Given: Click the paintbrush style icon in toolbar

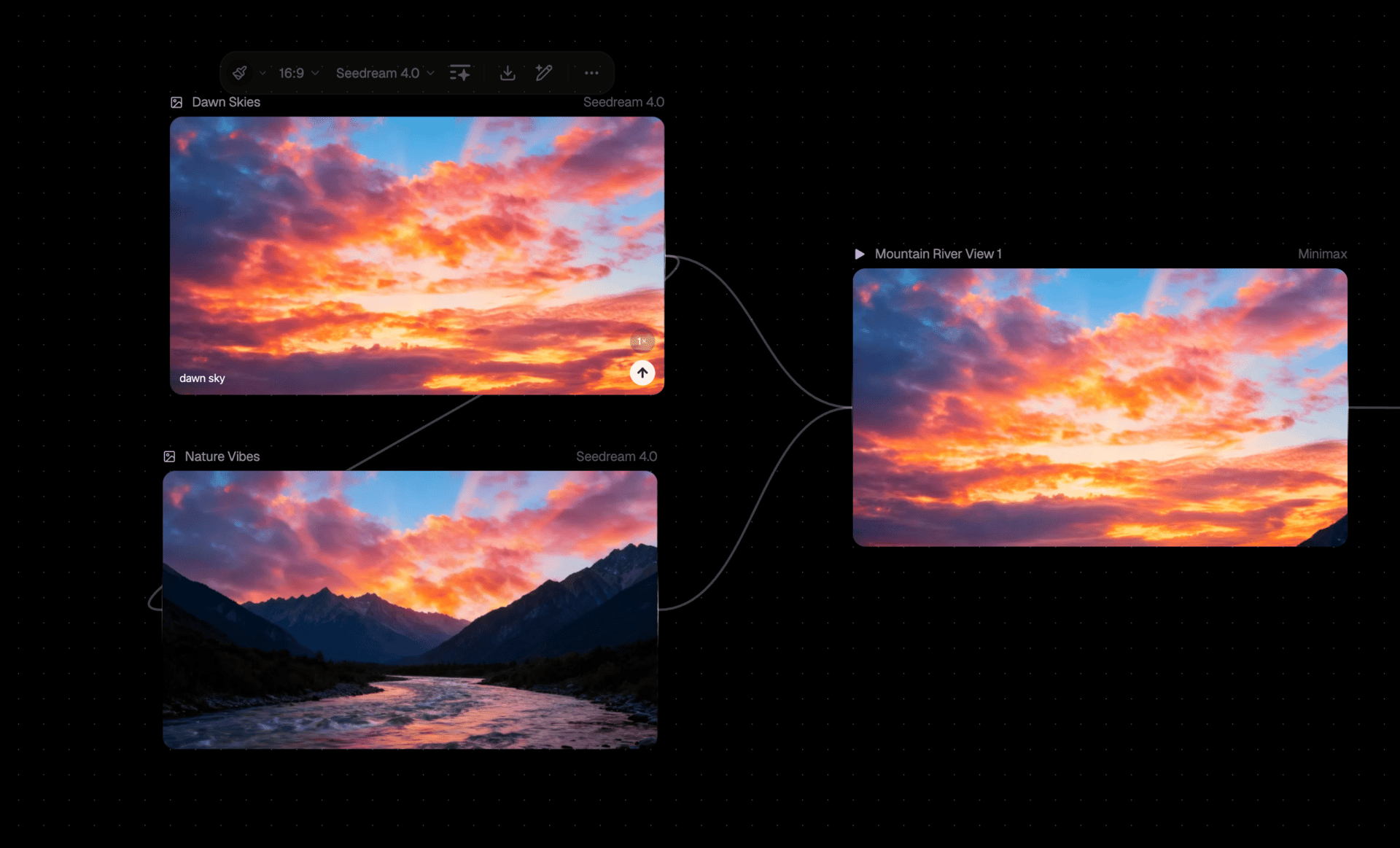Looking at the screenshot, I should (x=239, y=73).
